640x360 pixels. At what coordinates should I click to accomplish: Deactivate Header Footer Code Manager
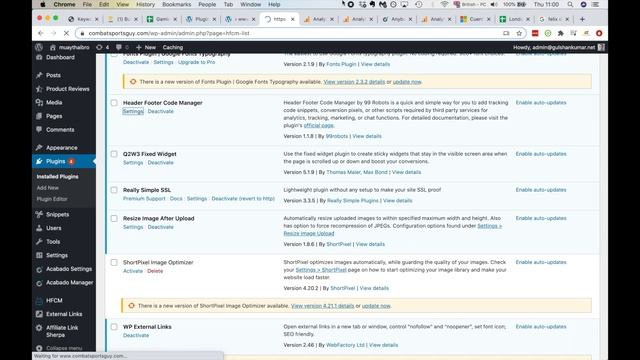tap(160, 111)
